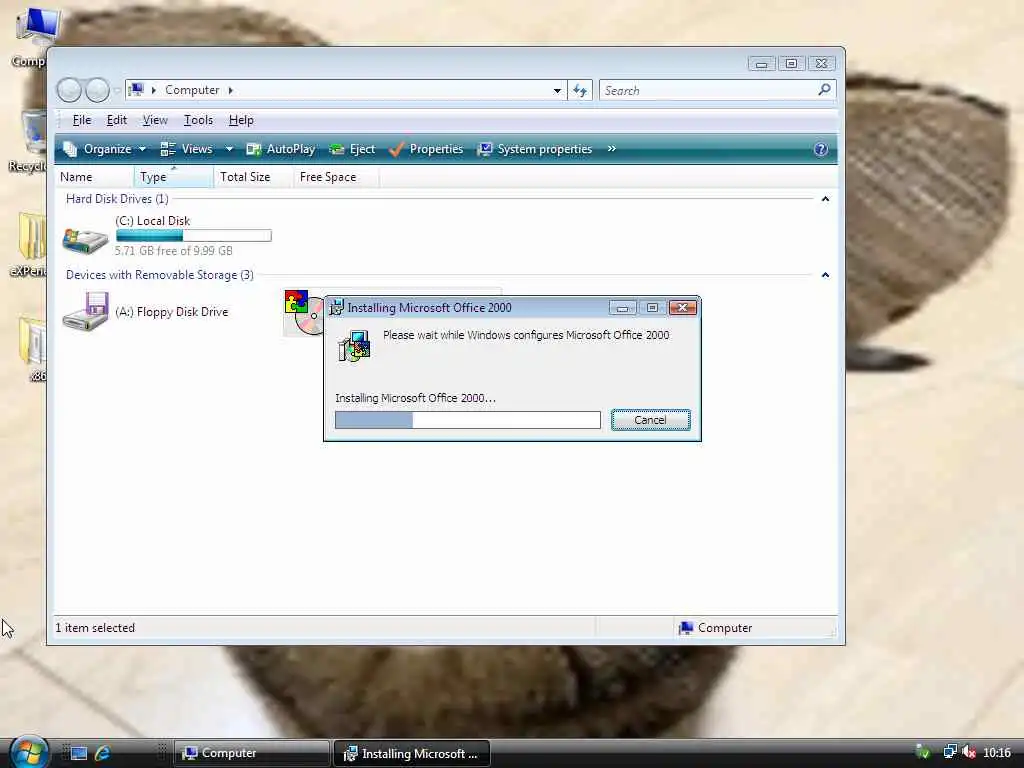Screen dimensions: 1024x768
Task: Click the Back navigation button
Action: (x=69, y=90)
